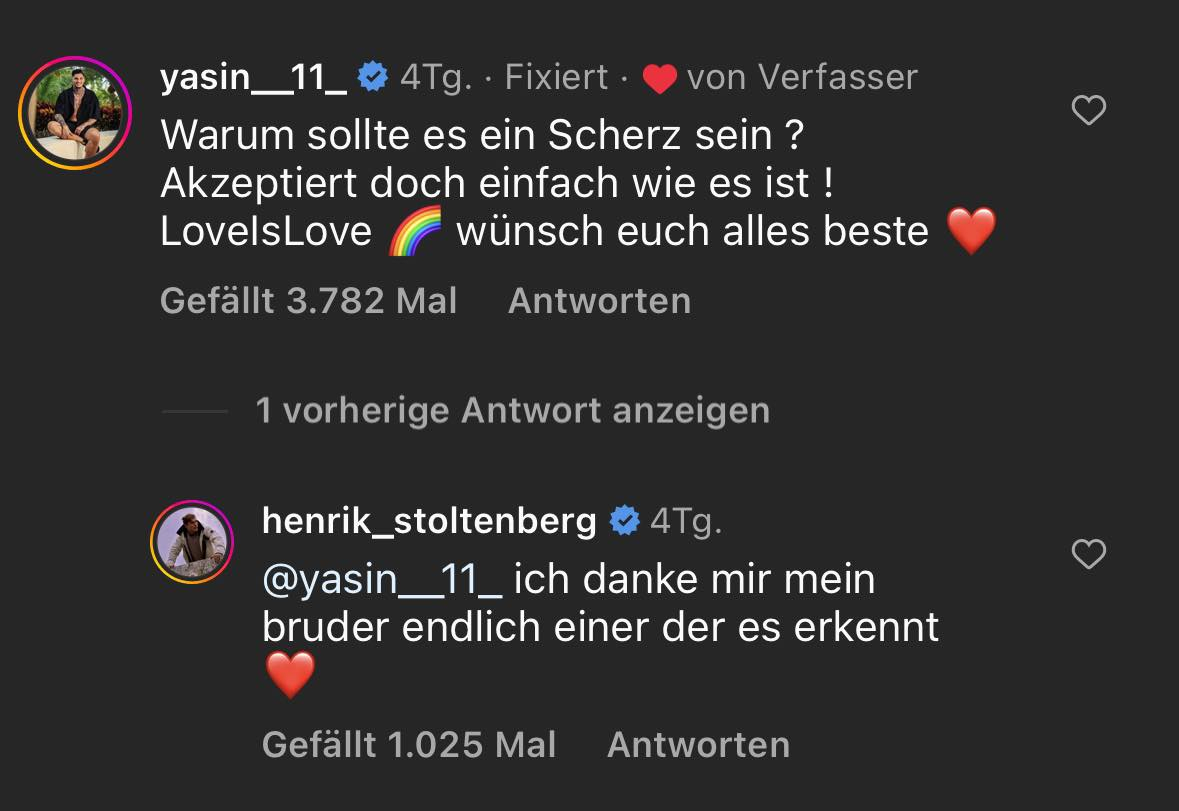
Task: Click the red heart emoji in henrik's reply
Action: point(290,675)
